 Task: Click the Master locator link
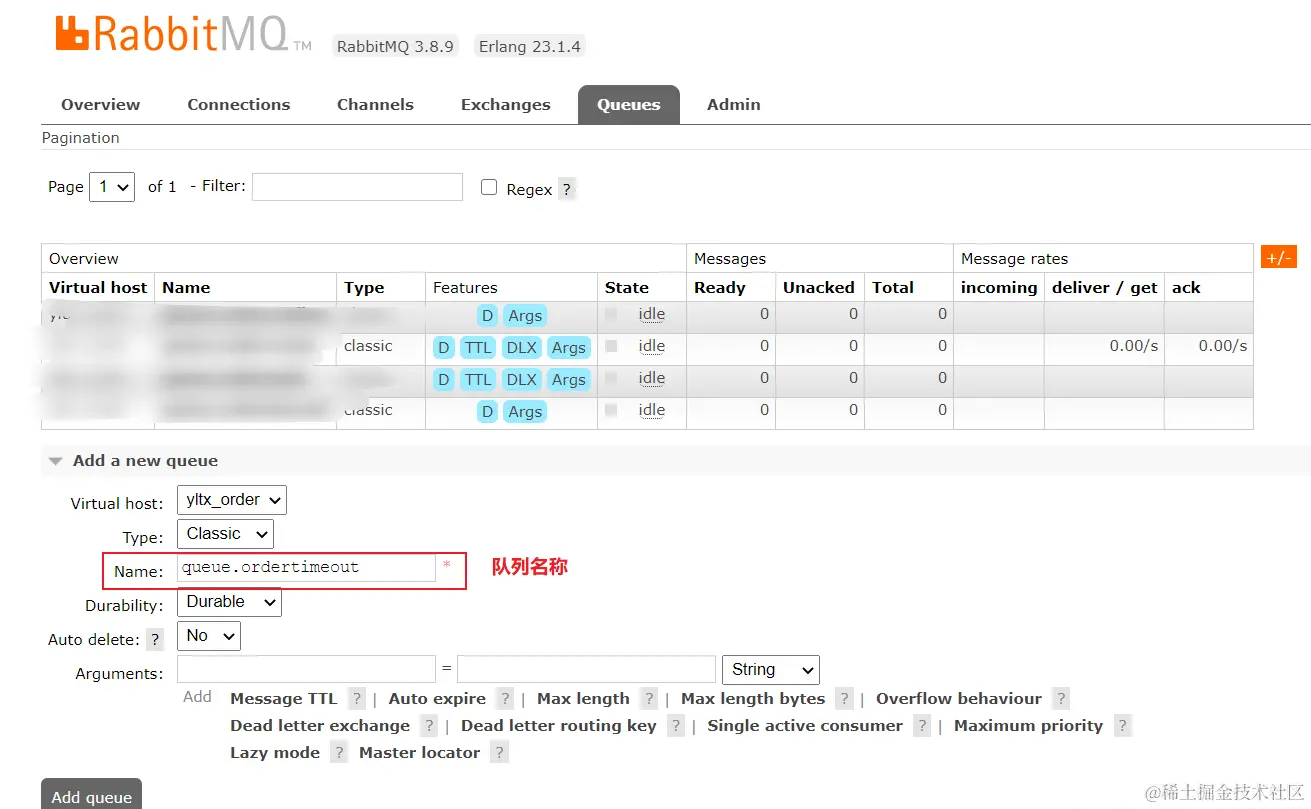tap(420, 753)
